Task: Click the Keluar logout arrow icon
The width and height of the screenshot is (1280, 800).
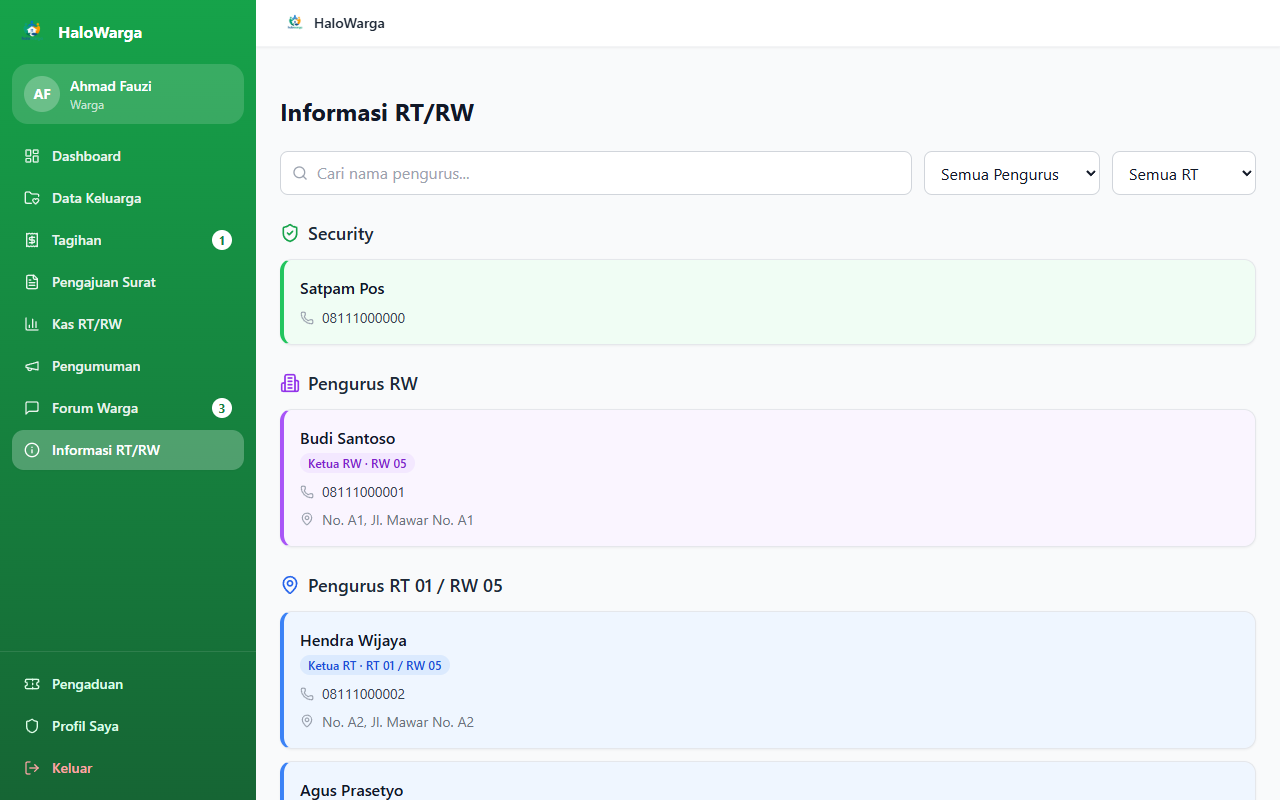Action: (32, 768)
